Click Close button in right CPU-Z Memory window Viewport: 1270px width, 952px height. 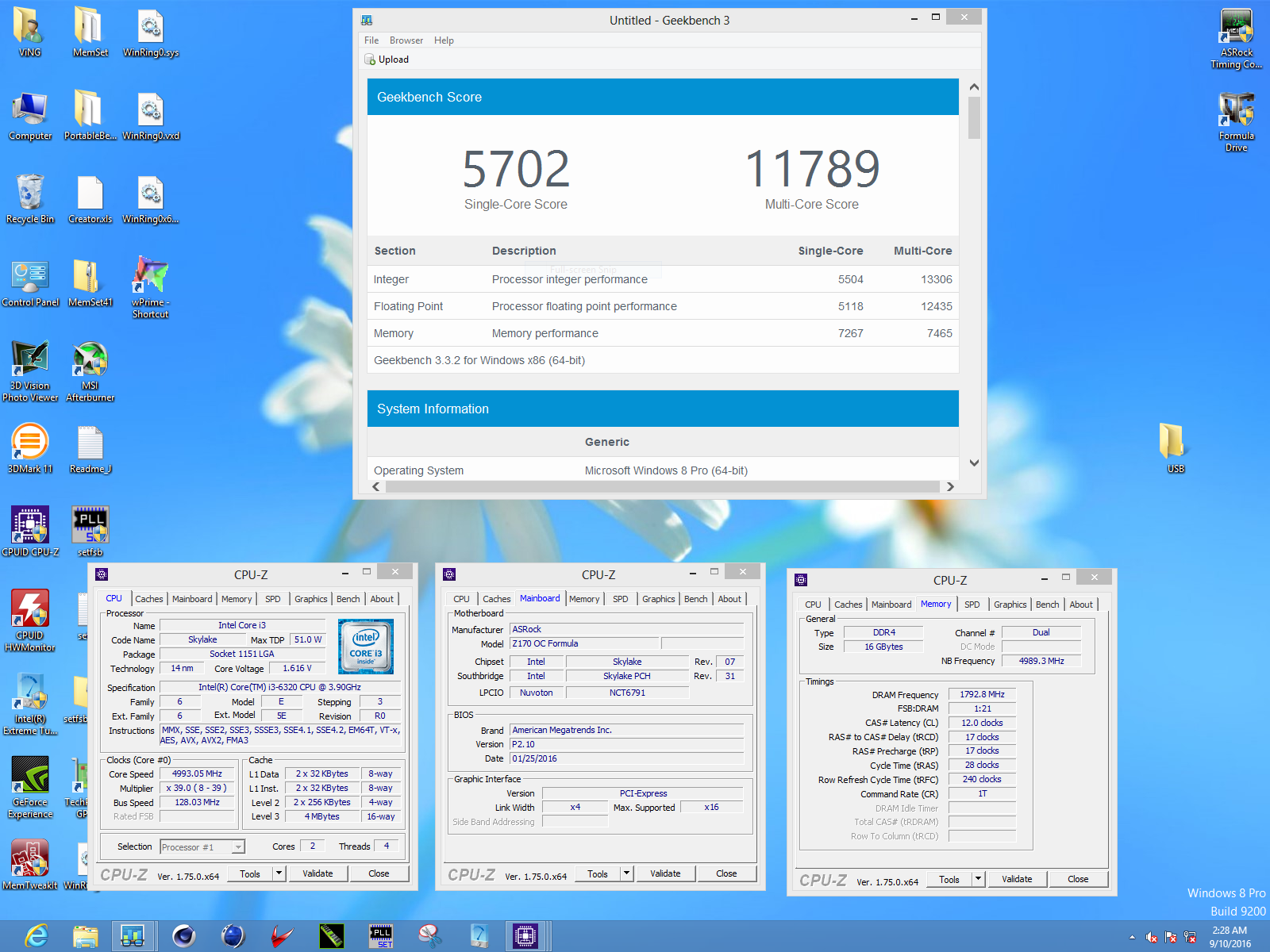click(1078, 879)
